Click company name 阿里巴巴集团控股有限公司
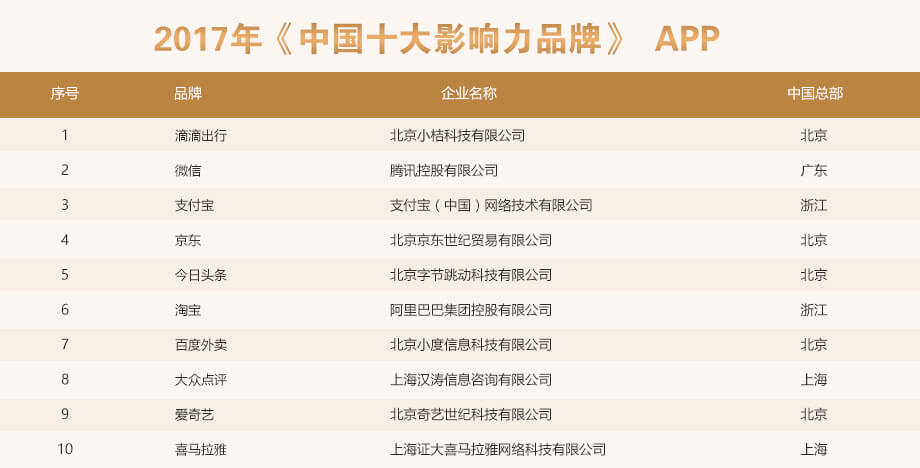The image size is (920, 468). pyautogui.click(x=471, y=310)
